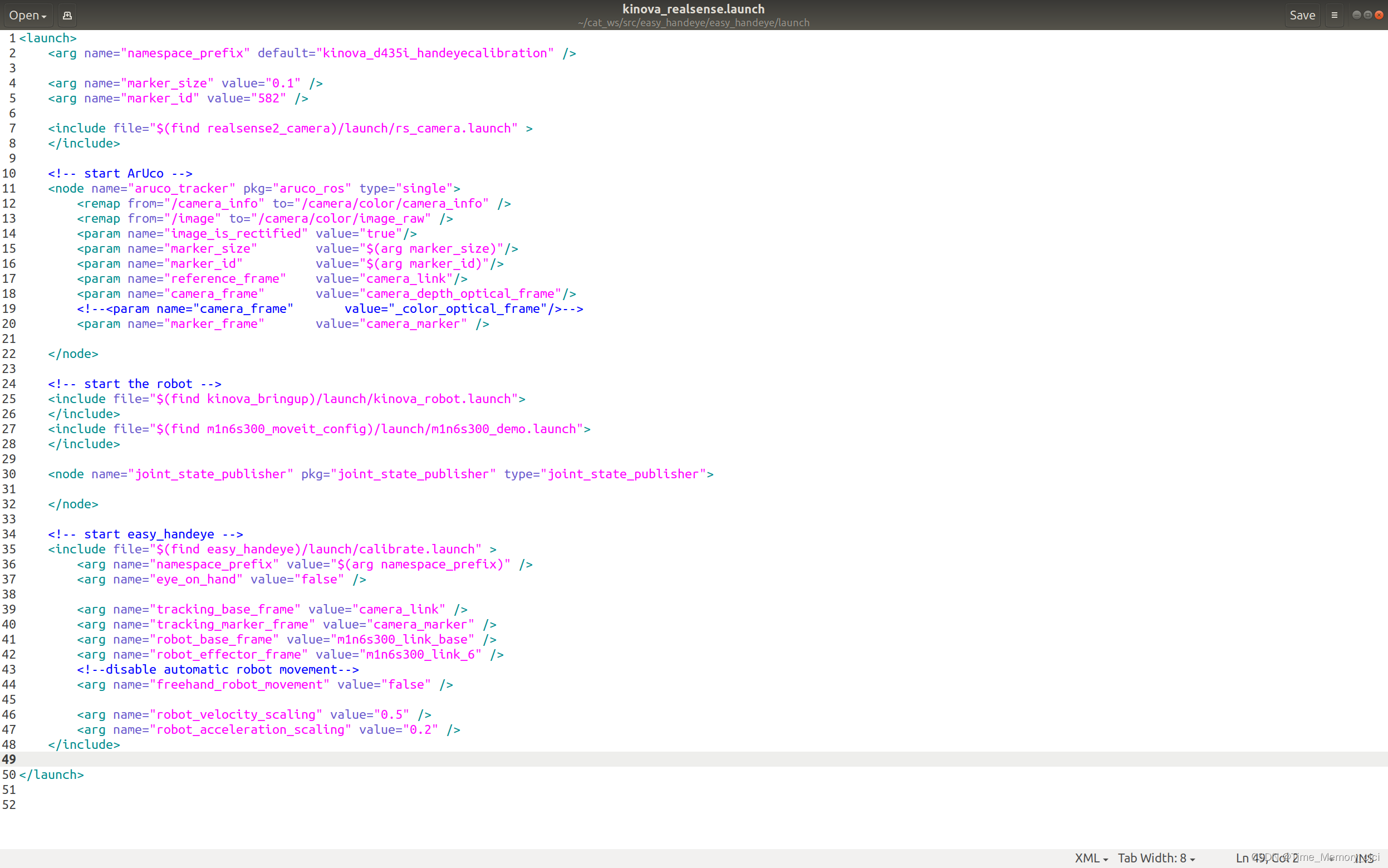Click the "start the robot" comment
Screen dimensions: 1388x868
(x=135, y=384)
